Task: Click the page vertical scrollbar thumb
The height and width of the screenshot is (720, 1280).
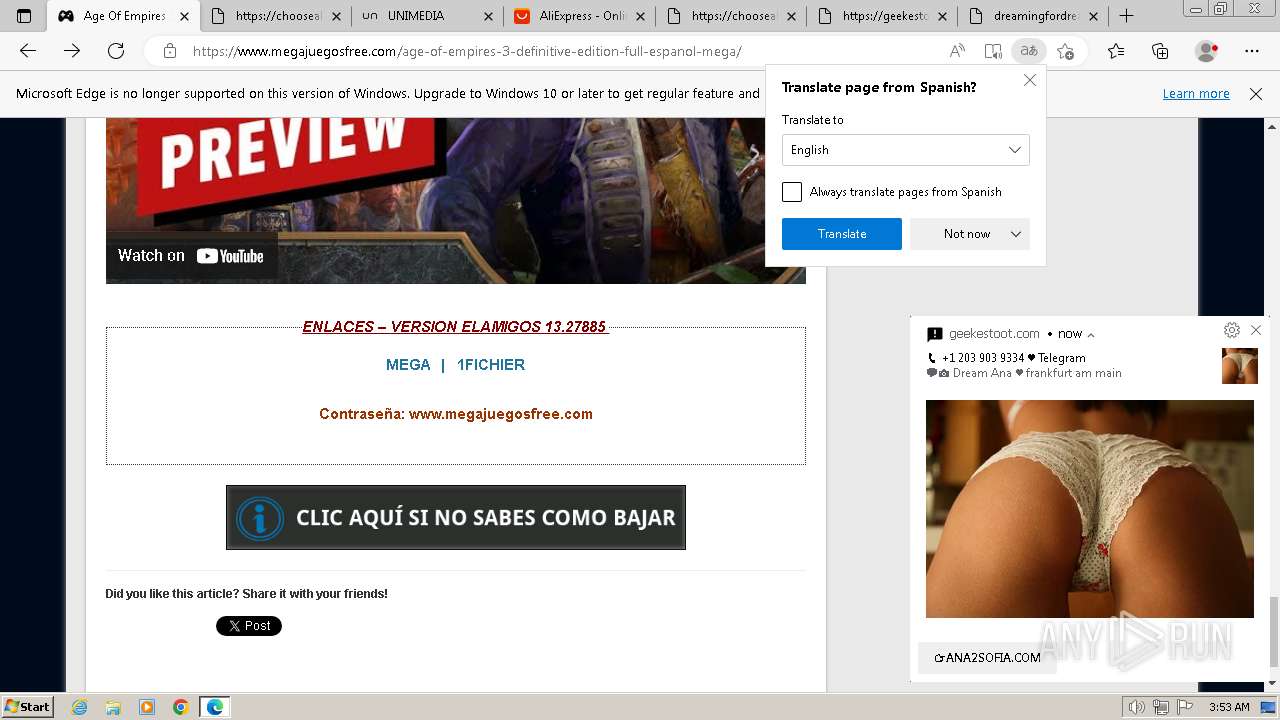Action: click(x=1273, y=630)
